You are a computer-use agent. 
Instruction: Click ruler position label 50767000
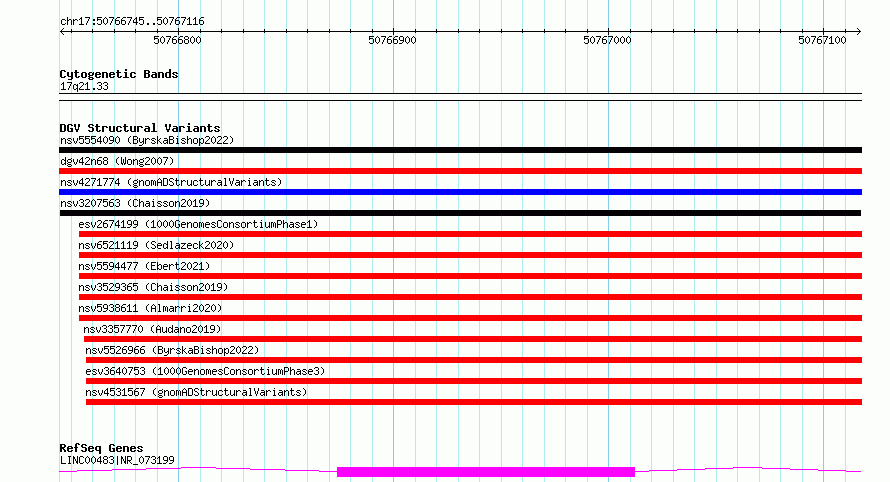tap(607, 40)
